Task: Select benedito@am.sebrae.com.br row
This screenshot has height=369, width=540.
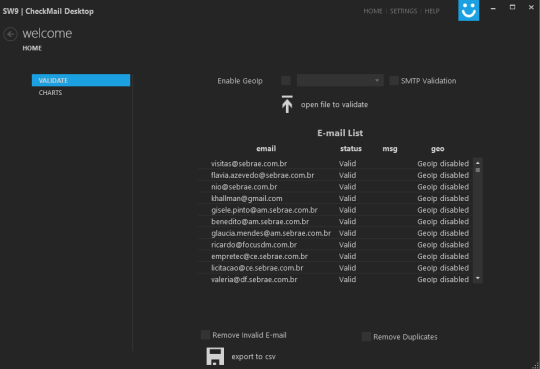Action: [x=335, y=222]
